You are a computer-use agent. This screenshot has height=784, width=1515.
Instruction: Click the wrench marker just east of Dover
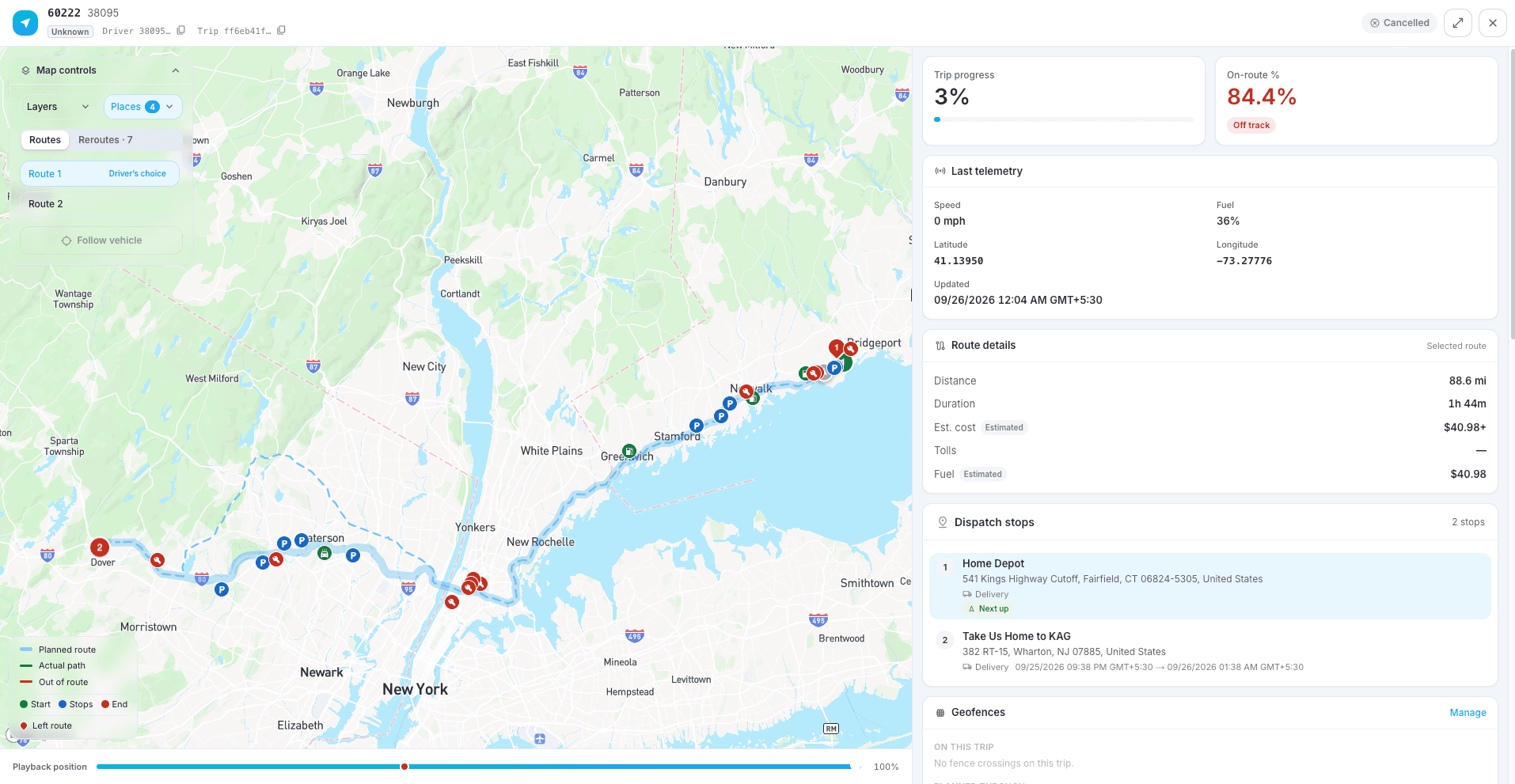pos(158,560)
